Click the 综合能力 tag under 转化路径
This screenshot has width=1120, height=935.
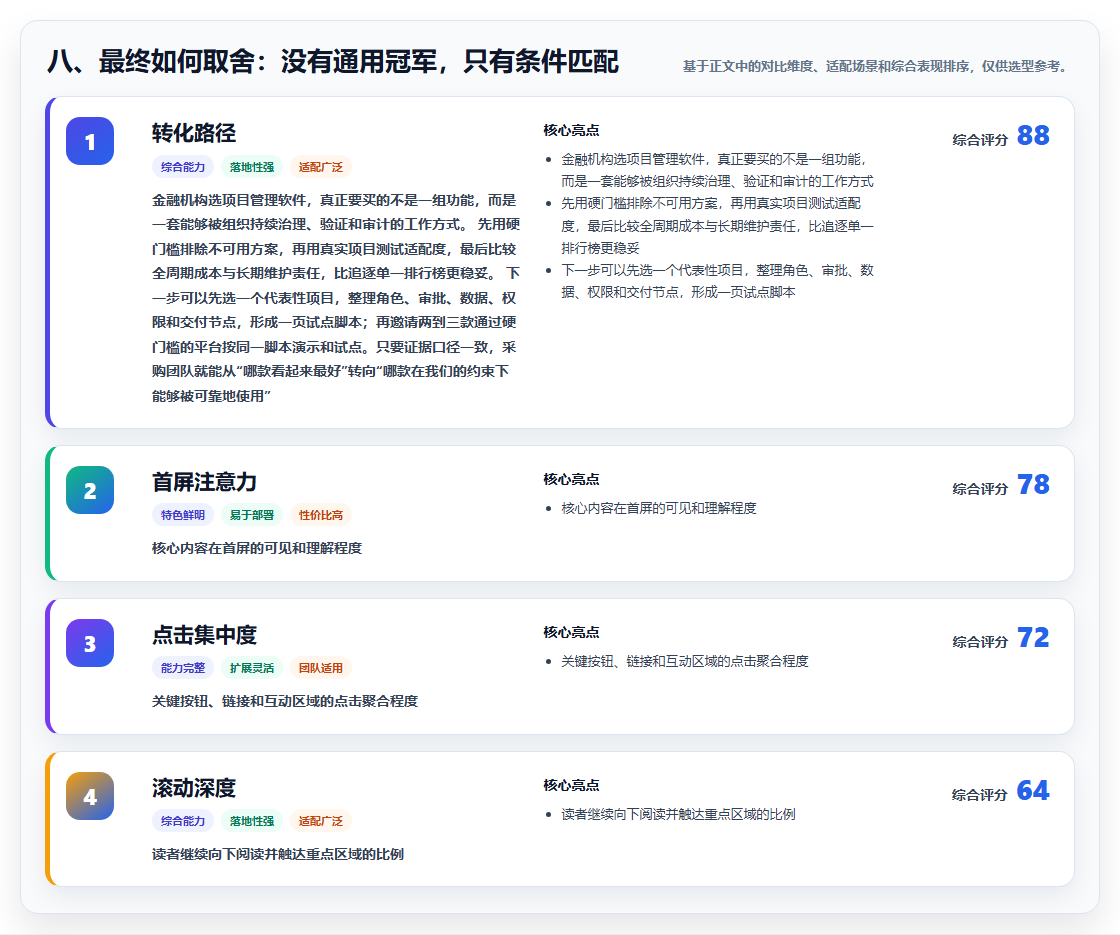pyautogui.click(x=183, y=167)
